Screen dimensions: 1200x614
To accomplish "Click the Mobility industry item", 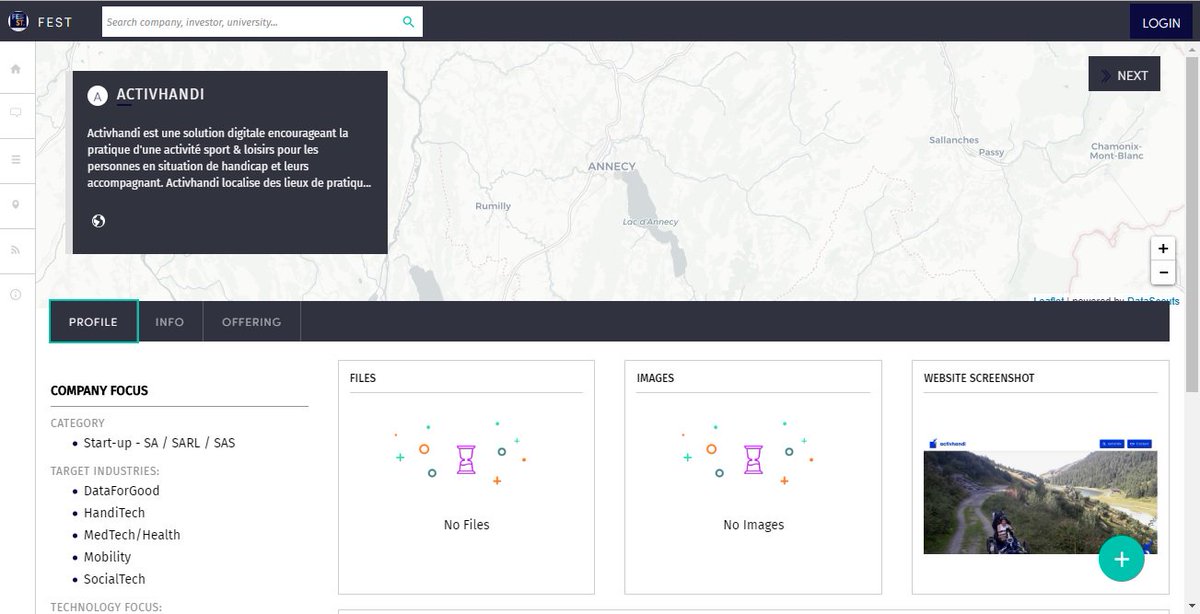I will tap(107, 557).
